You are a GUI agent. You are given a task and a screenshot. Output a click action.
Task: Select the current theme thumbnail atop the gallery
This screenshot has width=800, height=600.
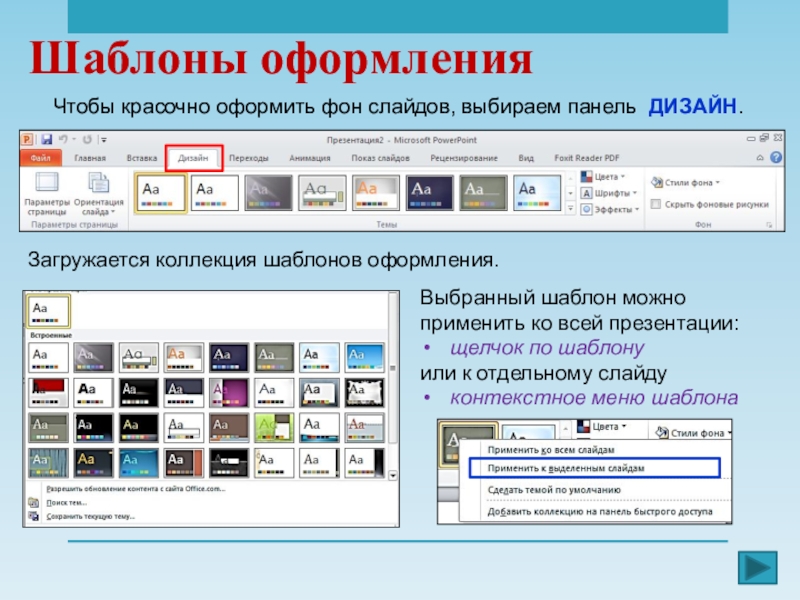coord(48,311)
